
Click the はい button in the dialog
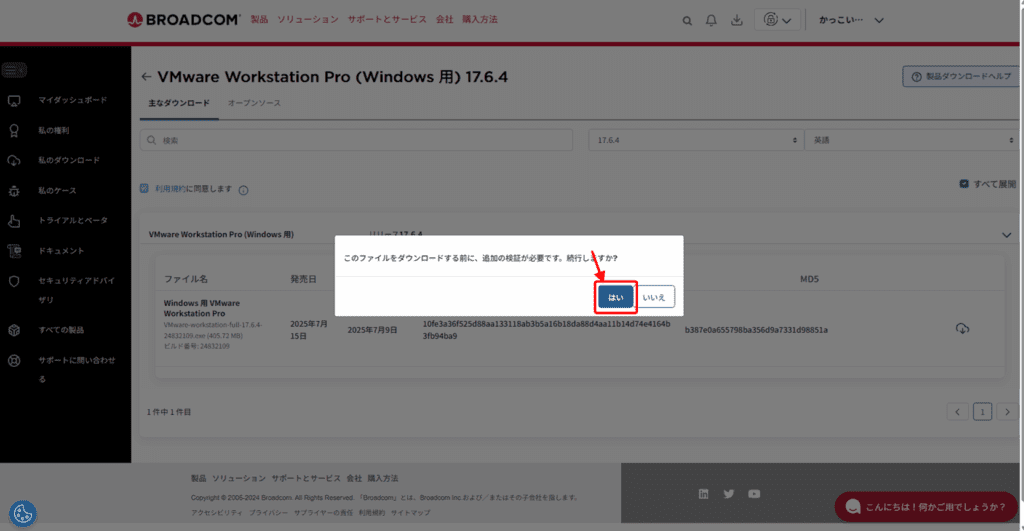(x=615, y=297)
